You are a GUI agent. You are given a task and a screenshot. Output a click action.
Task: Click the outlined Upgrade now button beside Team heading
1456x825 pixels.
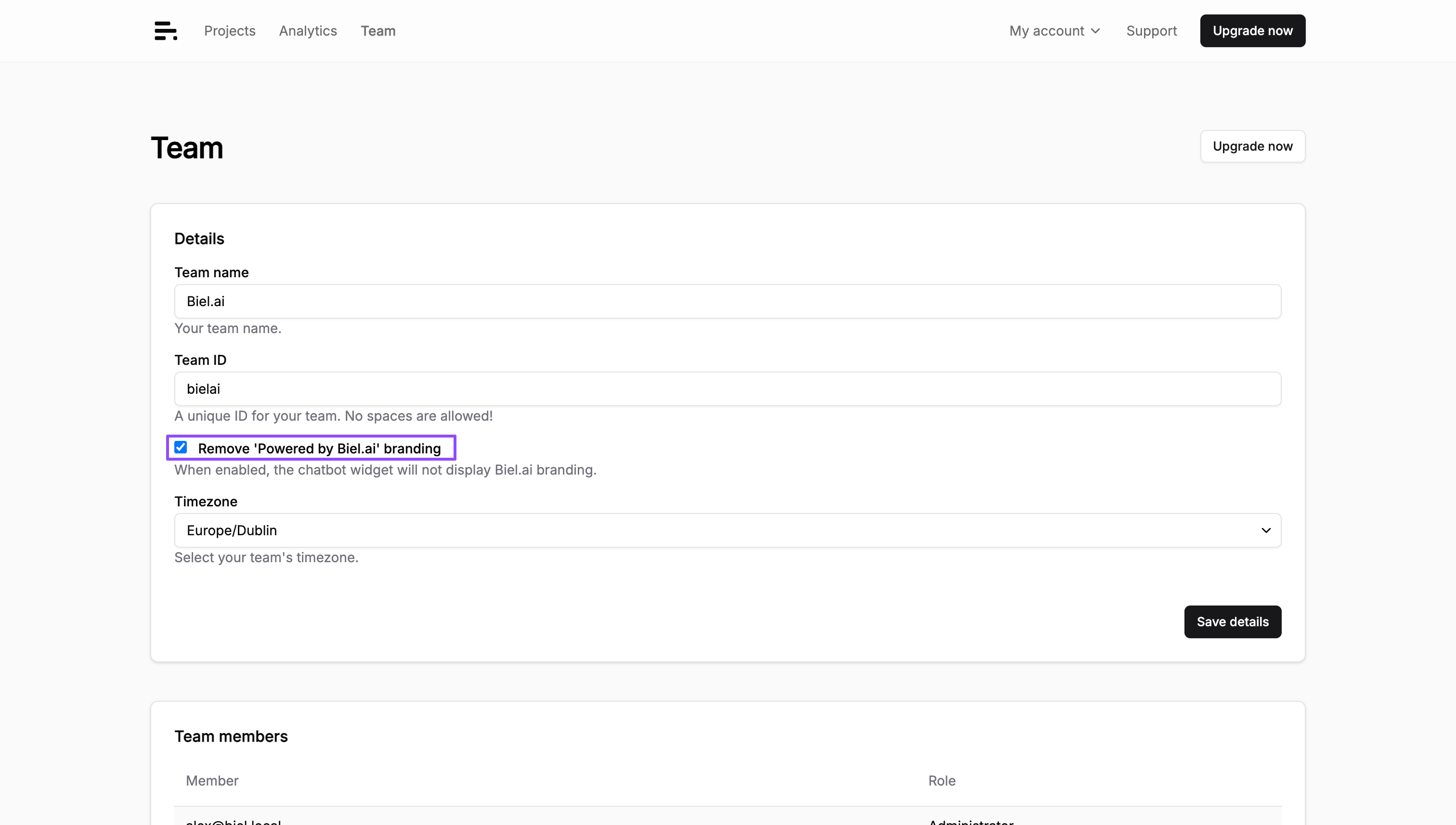tap(1252, 146)
